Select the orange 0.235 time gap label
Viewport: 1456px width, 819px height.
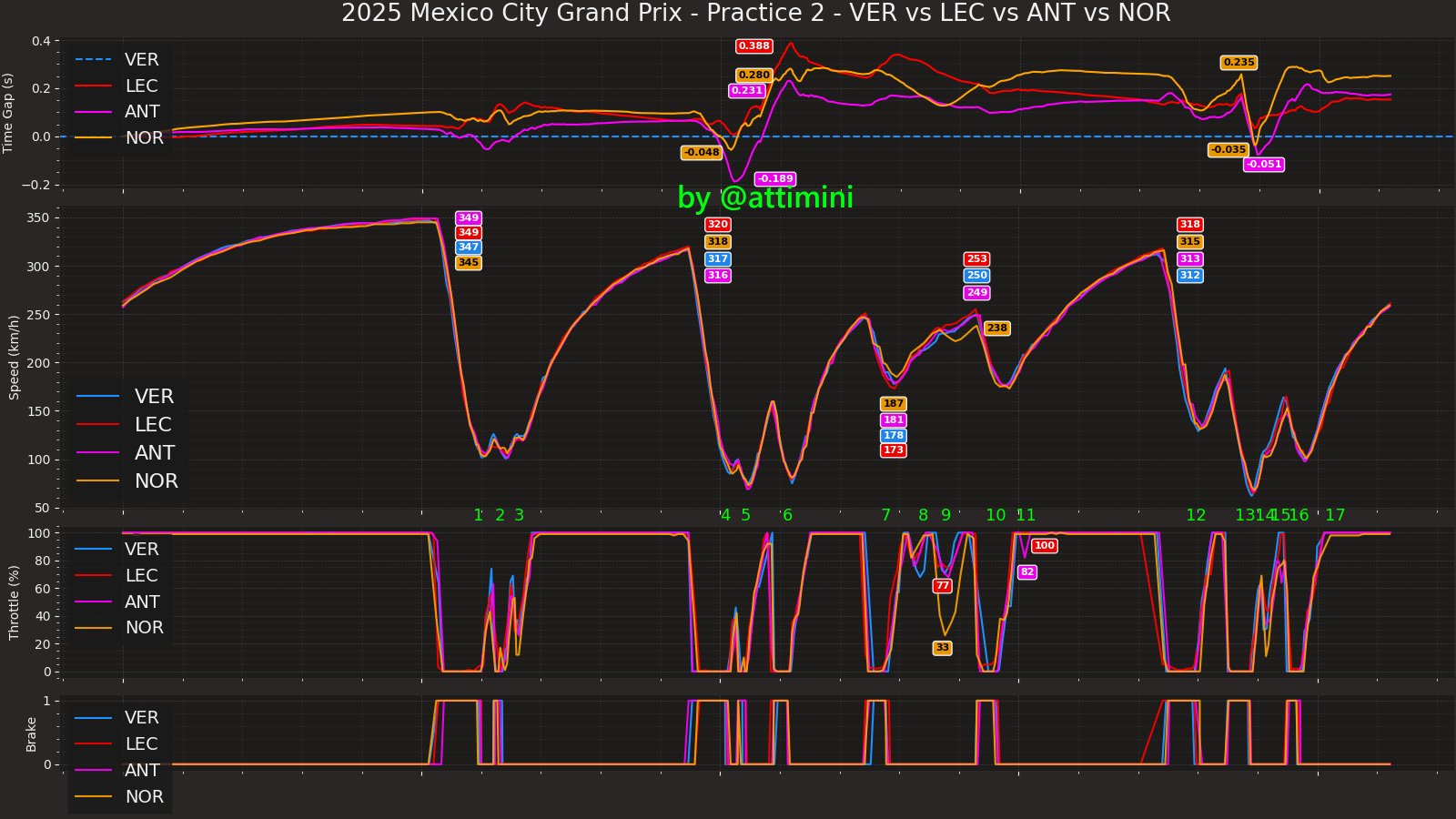click(1239, 63)
